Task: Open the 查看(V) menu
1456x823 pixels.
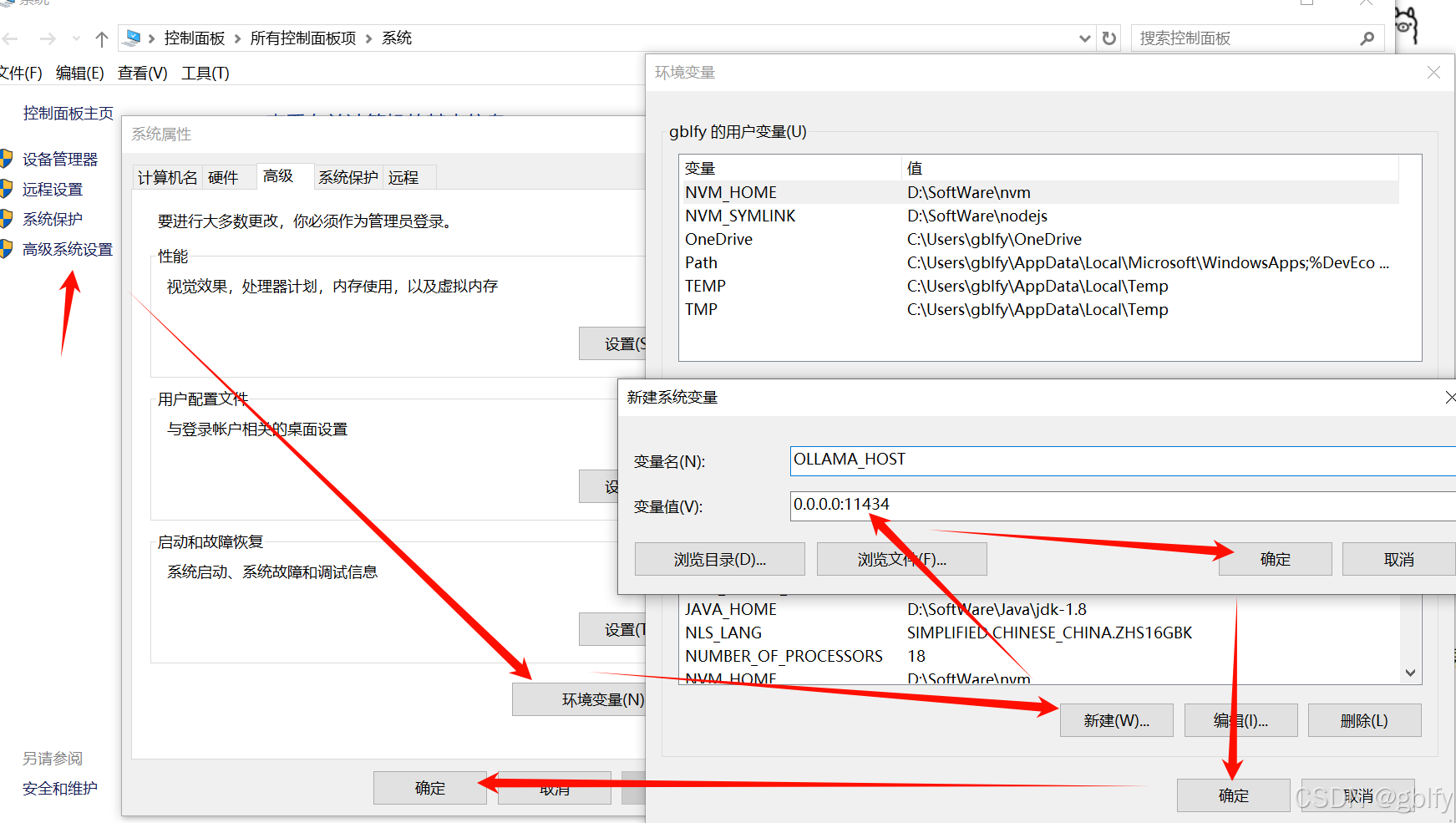Action: [143, 74]
